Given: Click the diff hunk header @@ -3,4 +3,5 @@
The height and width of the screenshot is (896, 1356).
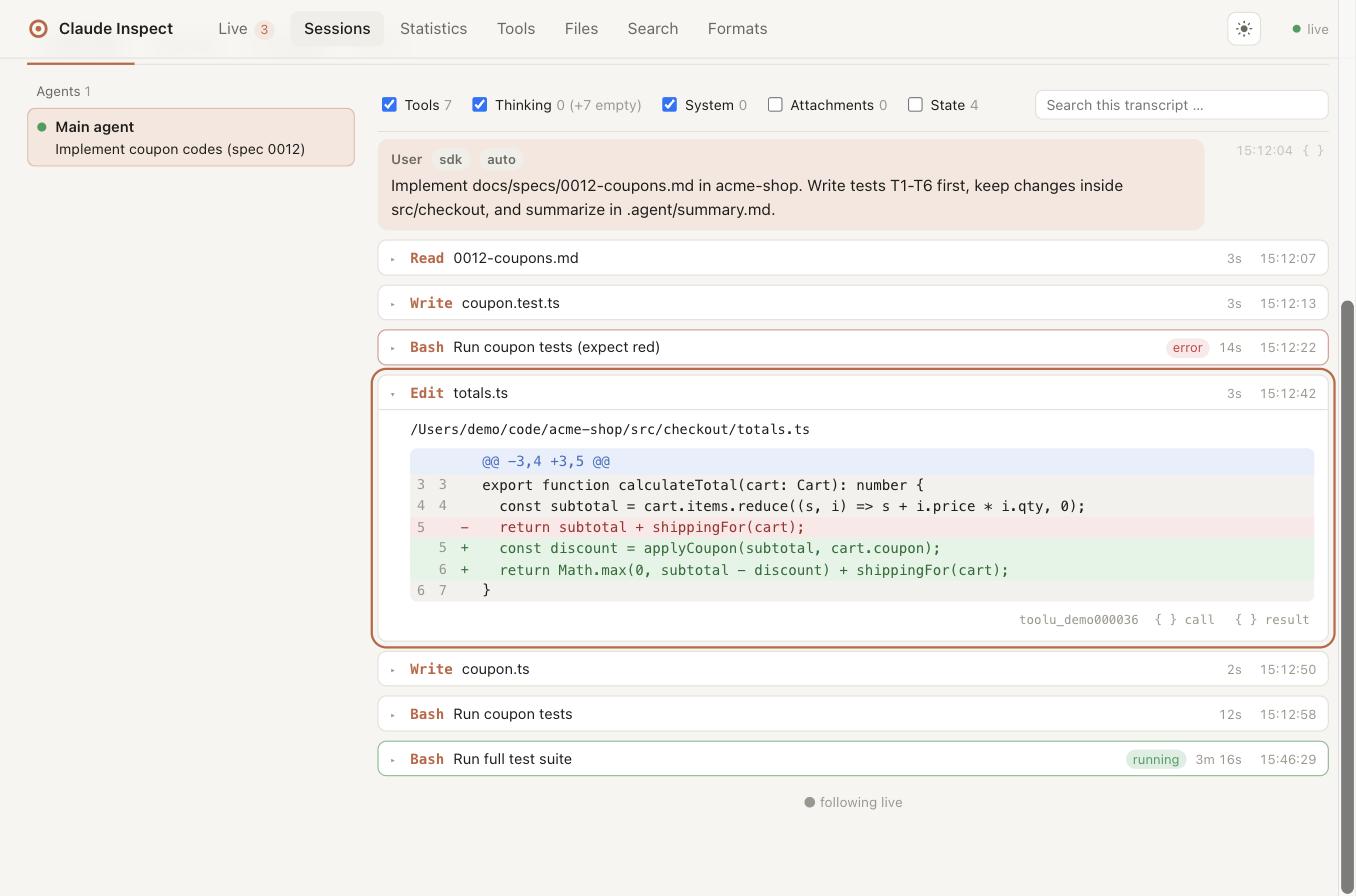Looking at the screenshot, I should [862, 461].
